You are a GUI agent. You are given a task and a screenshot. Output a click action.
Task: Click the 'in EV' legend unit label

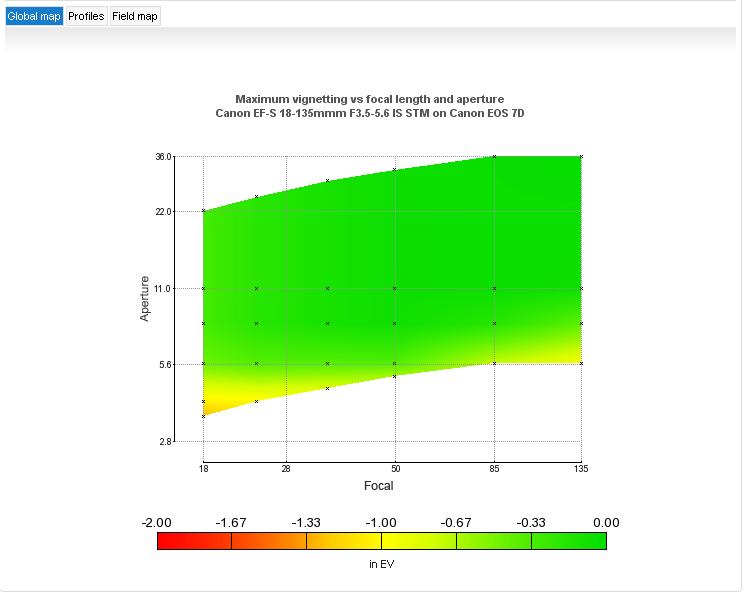[x=381, y=564]
